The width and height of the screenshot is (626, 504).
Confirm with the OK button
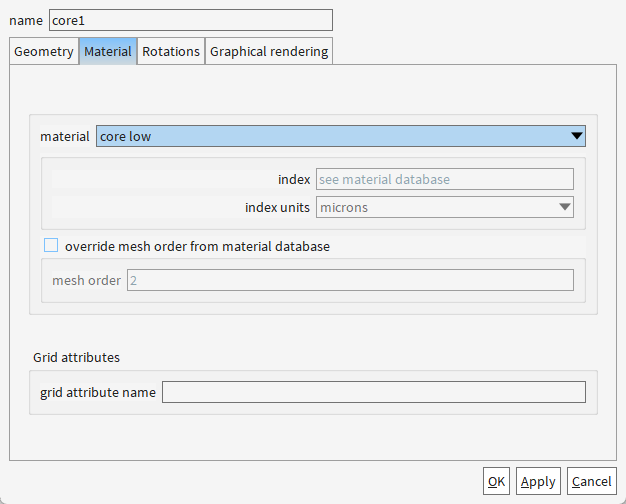point(496,481)
